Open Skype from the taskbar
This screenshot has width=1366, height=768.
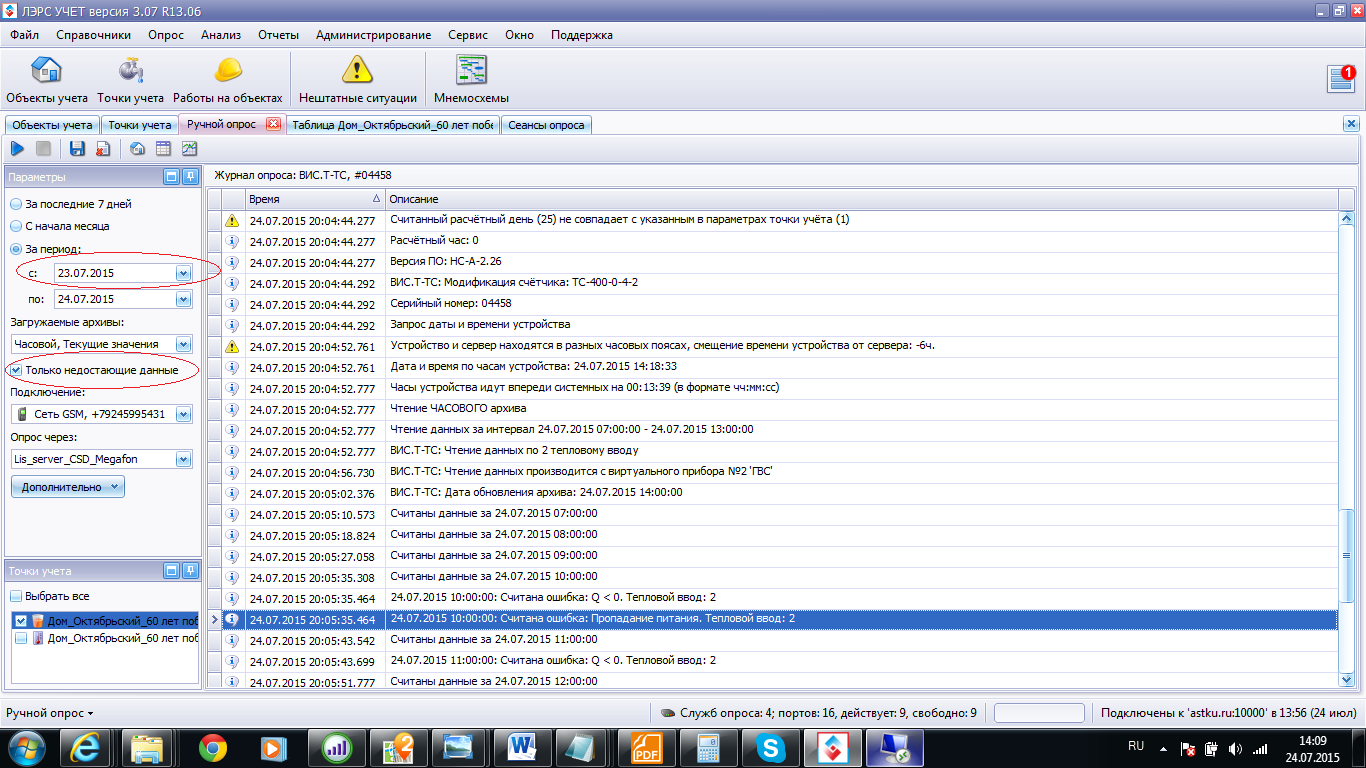click(x=770, y=747)
